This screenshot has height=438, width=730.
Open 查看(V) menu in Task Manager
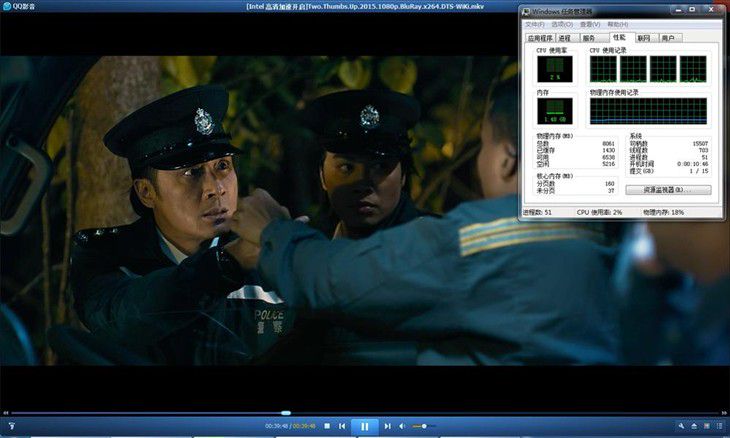click(x=590, y=24)
